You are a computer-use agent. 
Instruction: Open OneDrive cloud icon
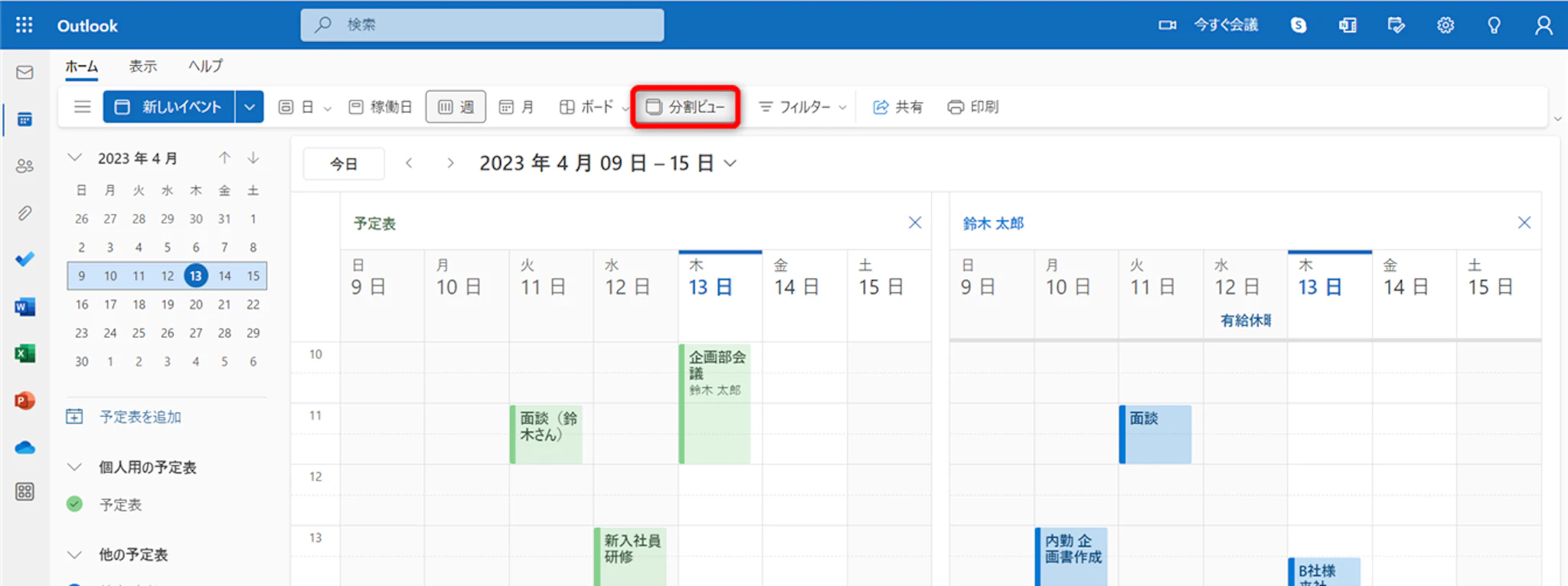coord(24,448)
